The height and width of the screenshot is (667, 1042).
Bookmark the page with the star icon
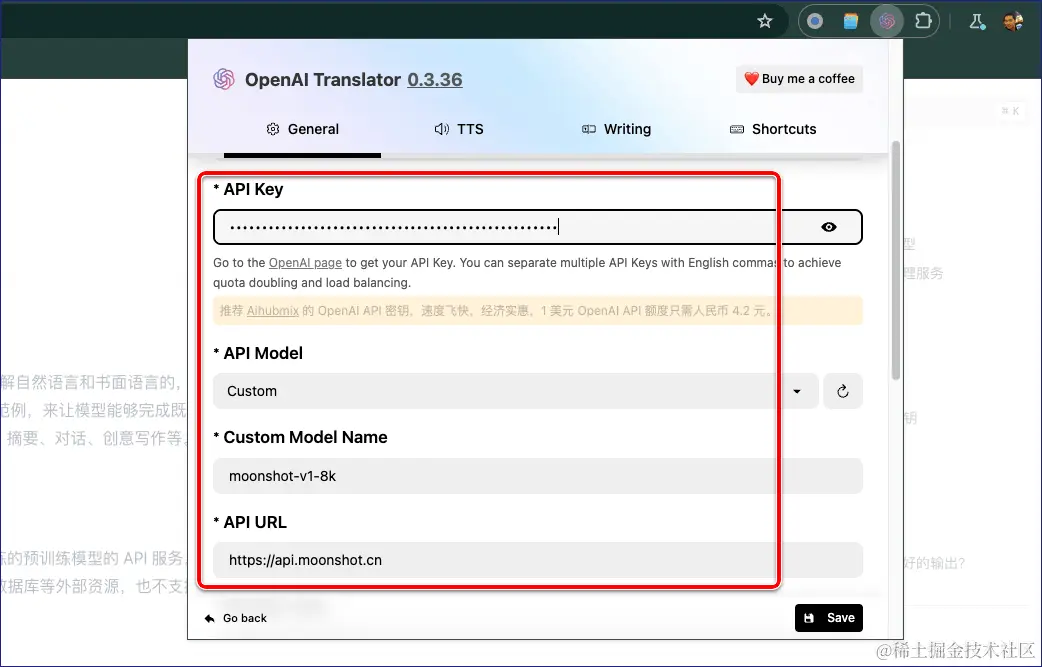[765, 21]
